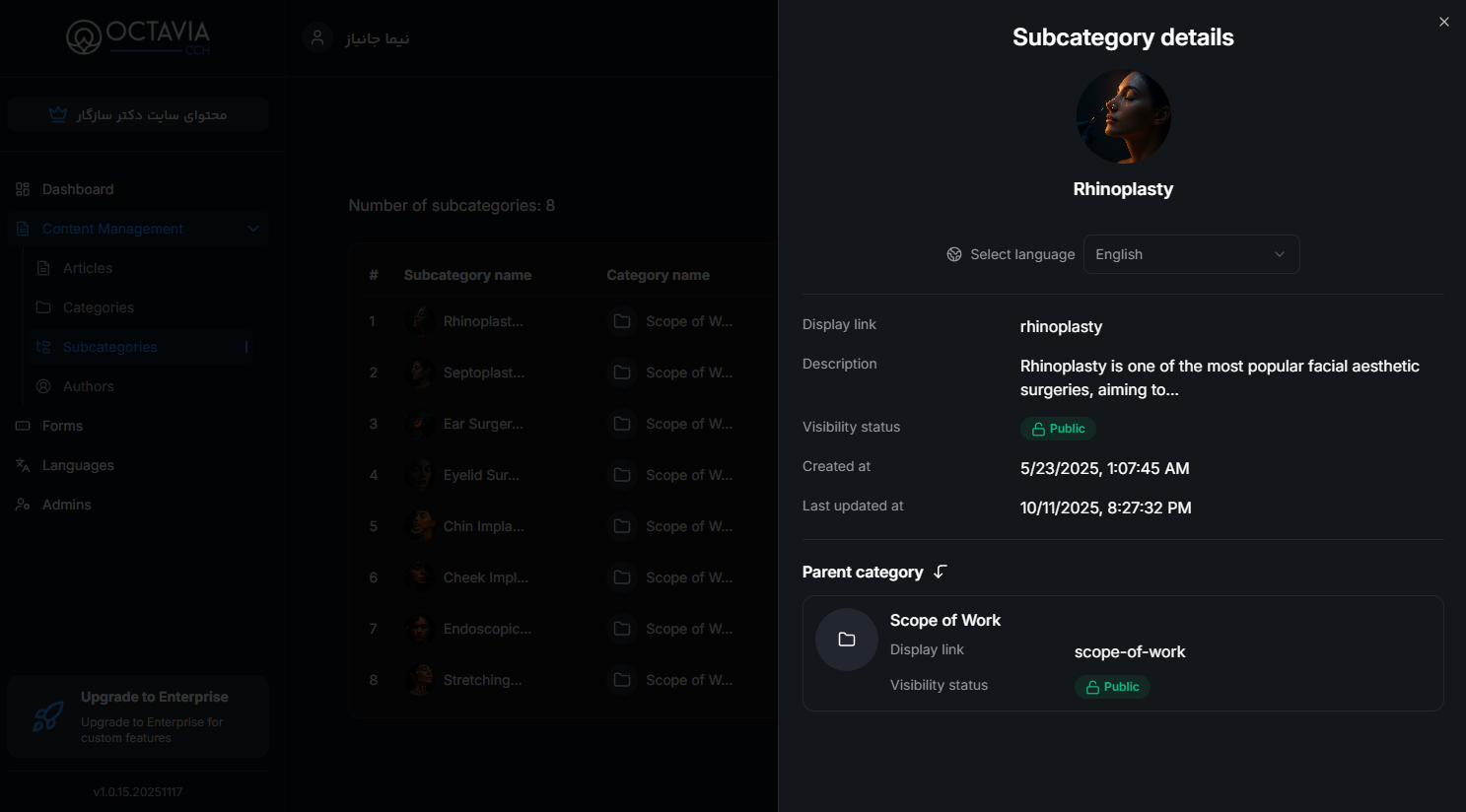Click the Public visibility badge for Rhinoplasty
This screenshot has height=812, width=1466.
point(1058,429)
